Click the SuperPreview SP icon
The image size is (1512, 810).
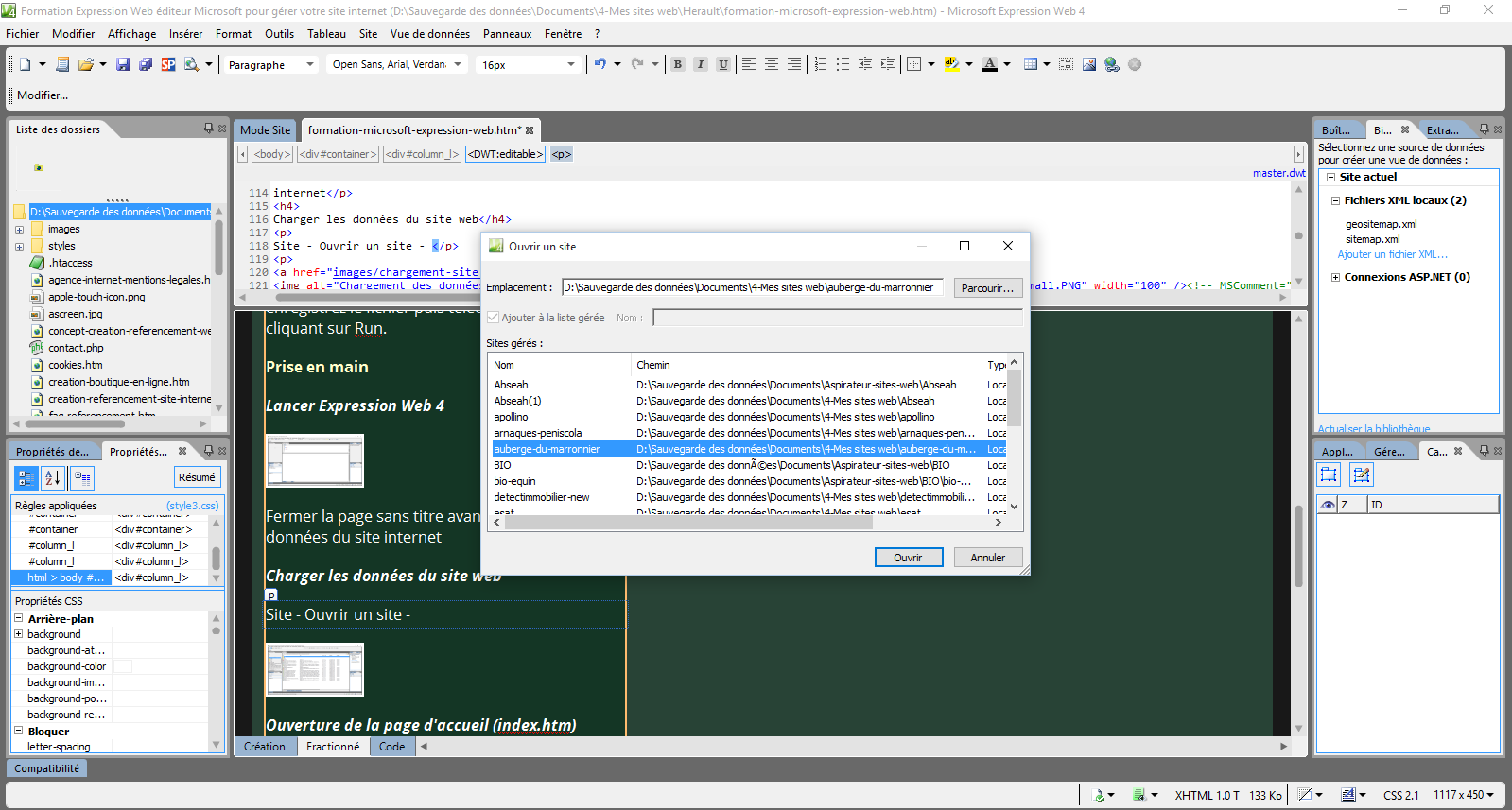[168, 64]
